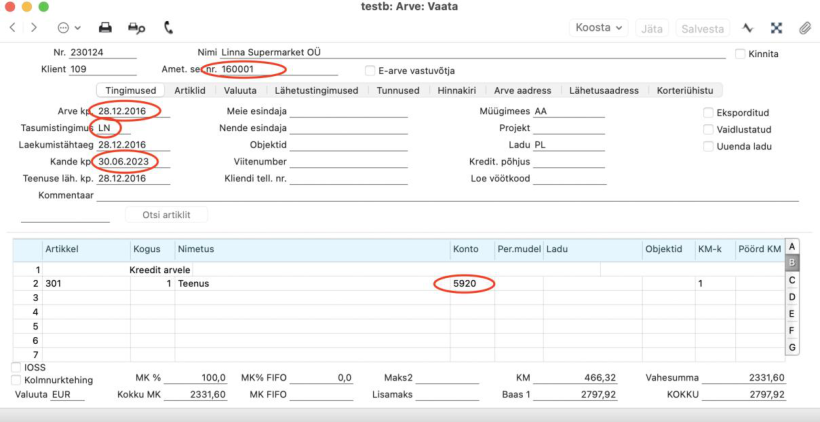Click the Nr. field 230124
Screen dimensions: 820x422
(102, 53)
